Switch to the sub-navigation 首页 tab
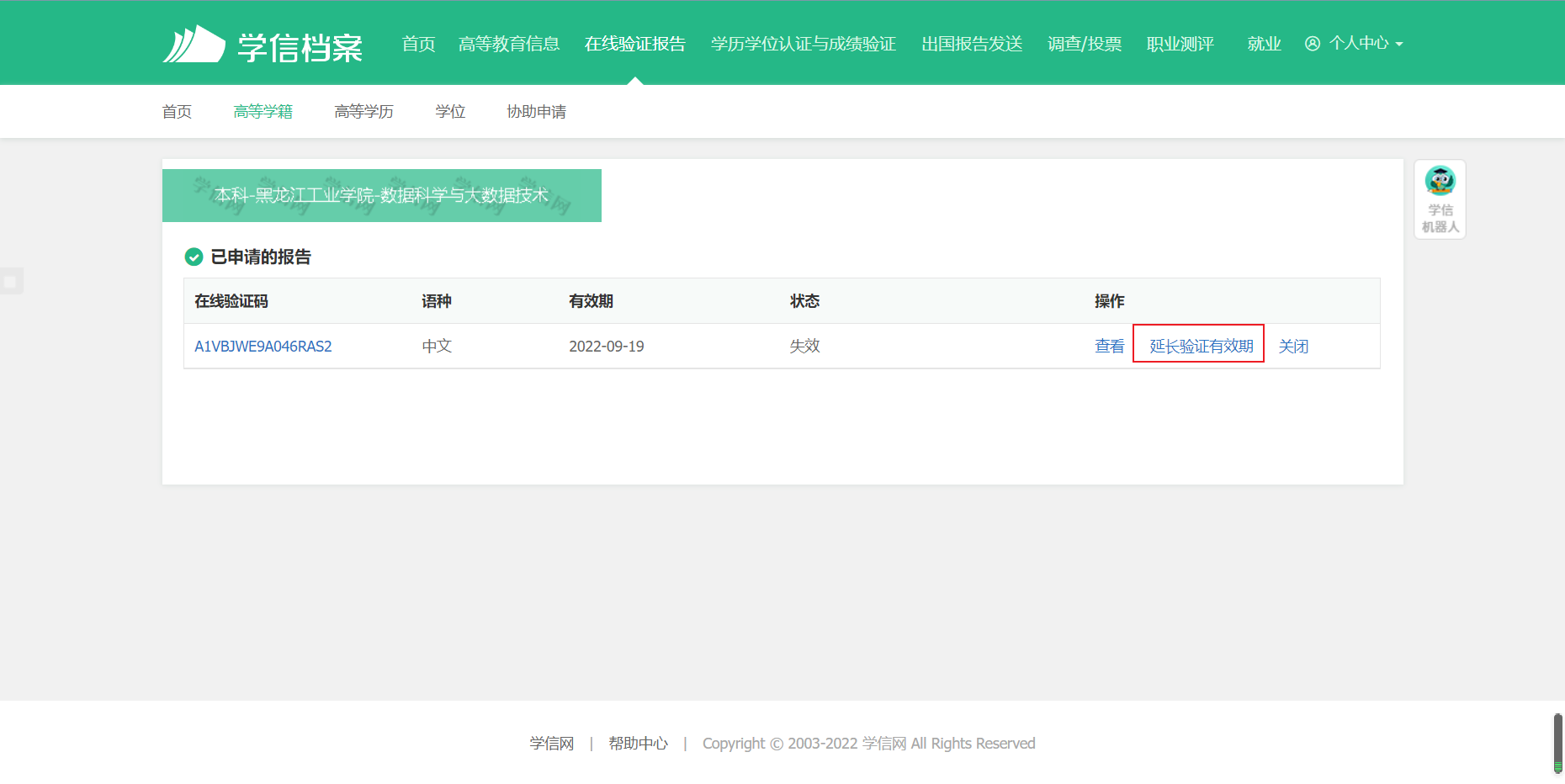 click(x=177, y=112)
